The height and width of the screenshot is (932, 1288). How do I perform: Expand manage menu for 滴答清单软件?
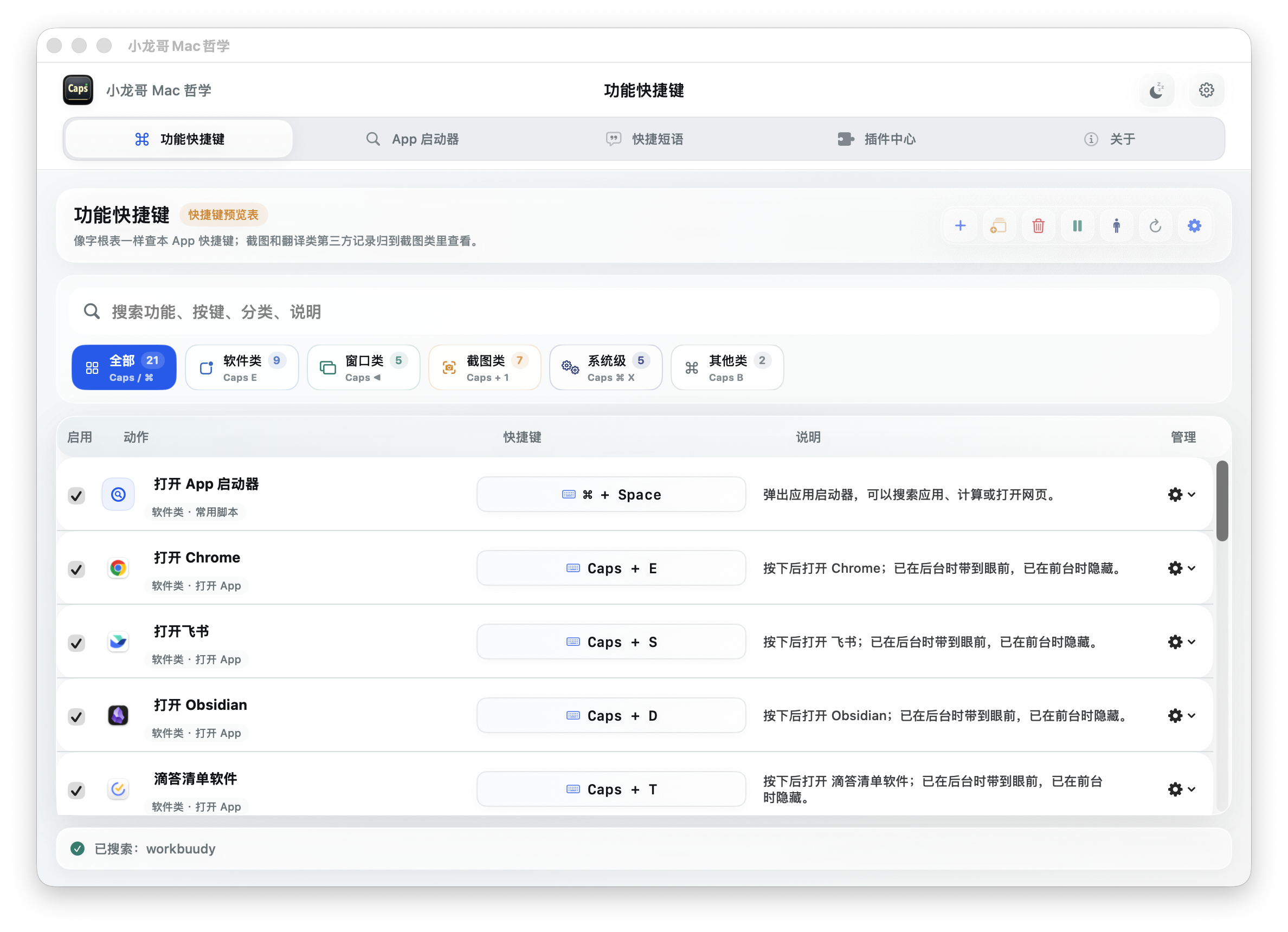click(1182, 790)
